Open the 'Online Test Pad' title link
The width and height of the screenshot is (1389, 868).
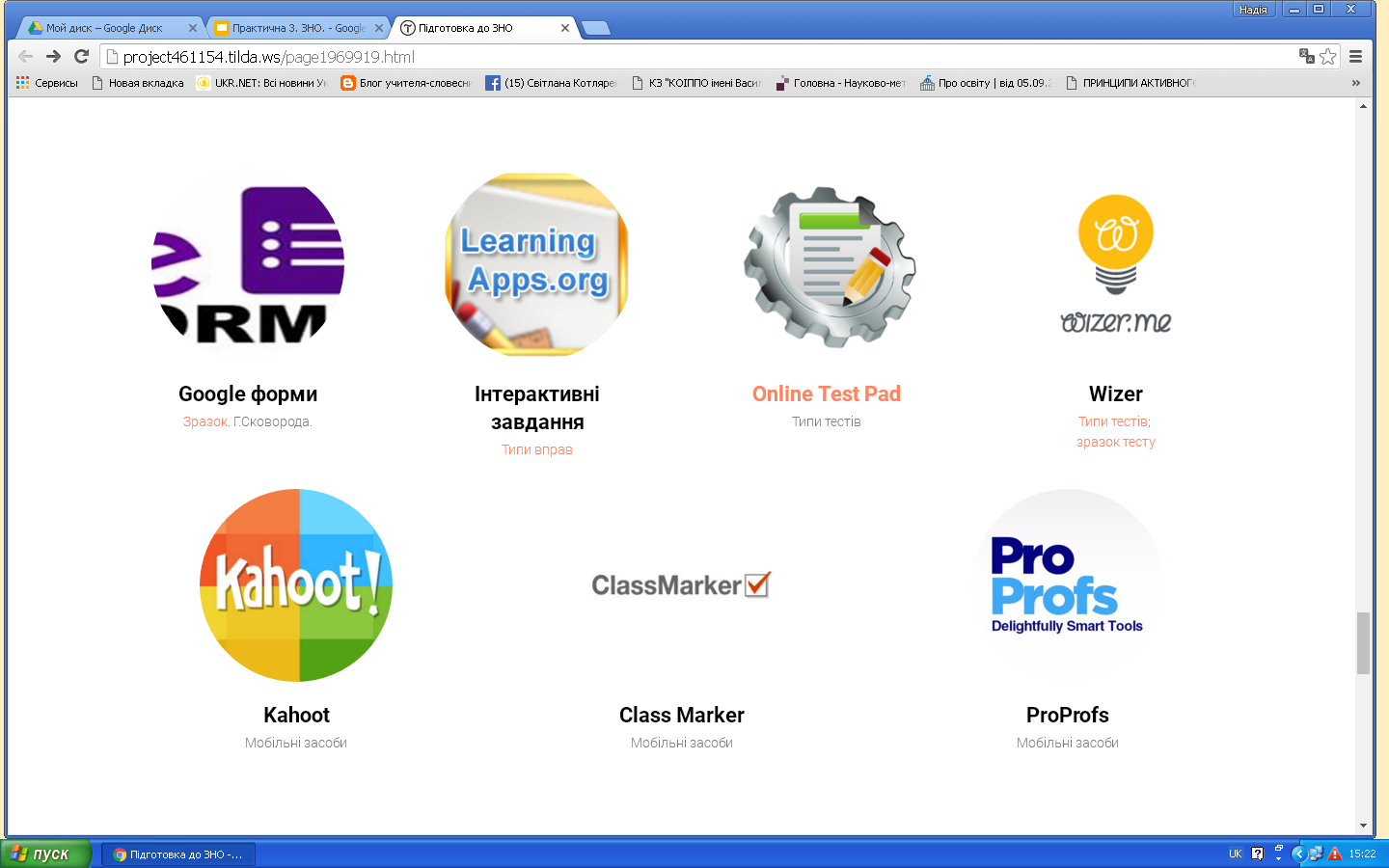click(827, 393)
